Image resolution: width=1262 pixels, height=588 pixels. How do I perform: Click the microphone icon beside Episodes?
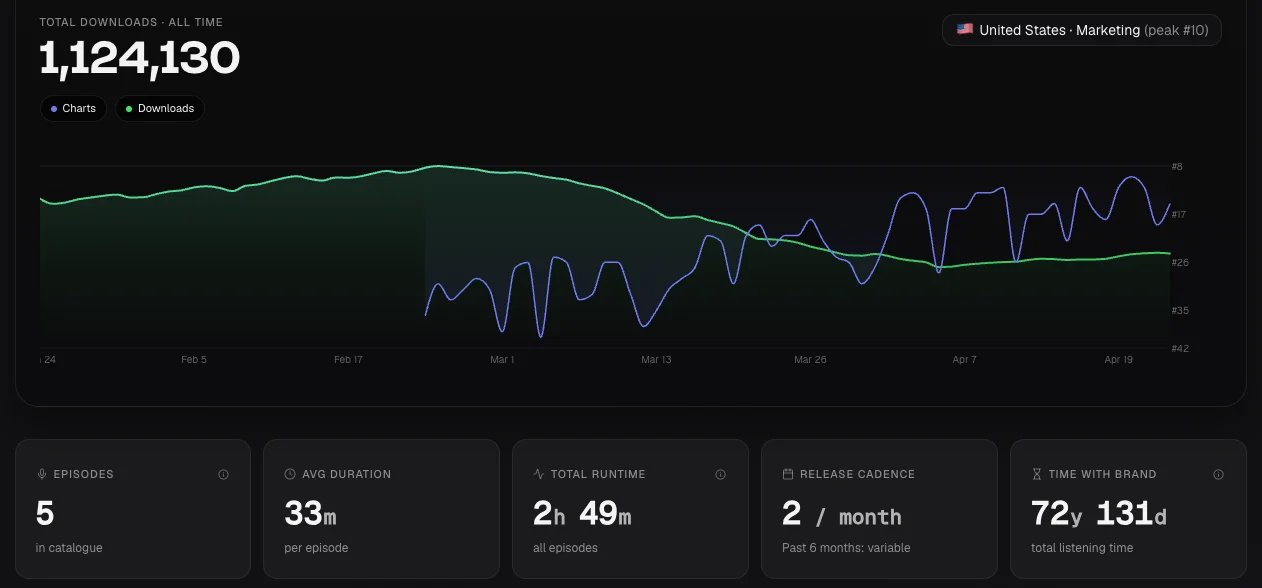[42, 474]
